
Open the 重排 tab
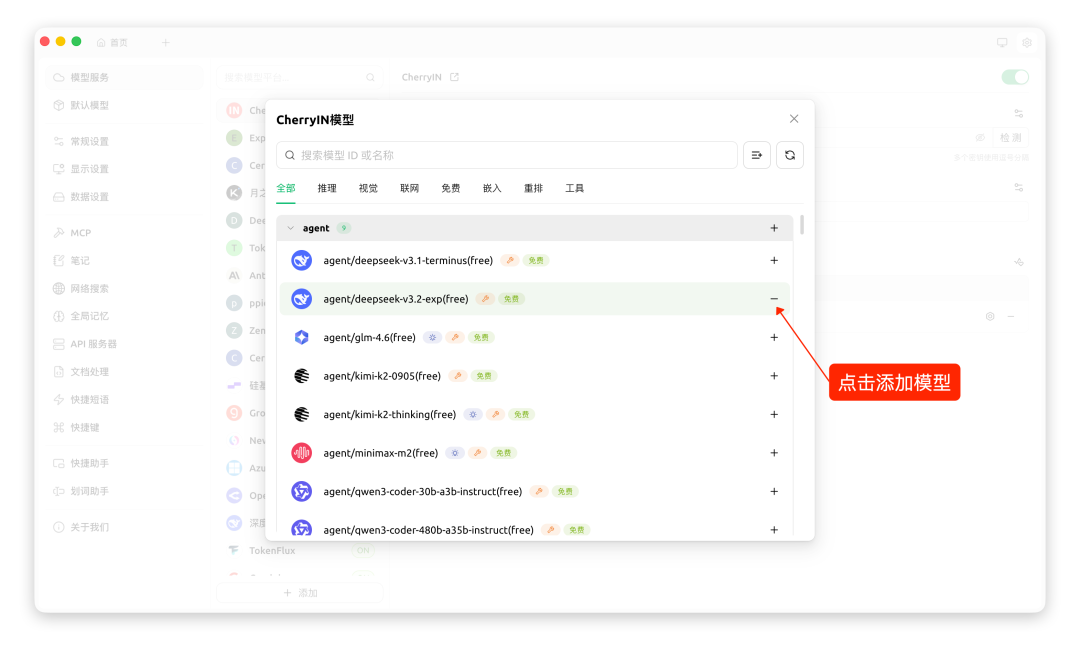click(x=534, y=189)
